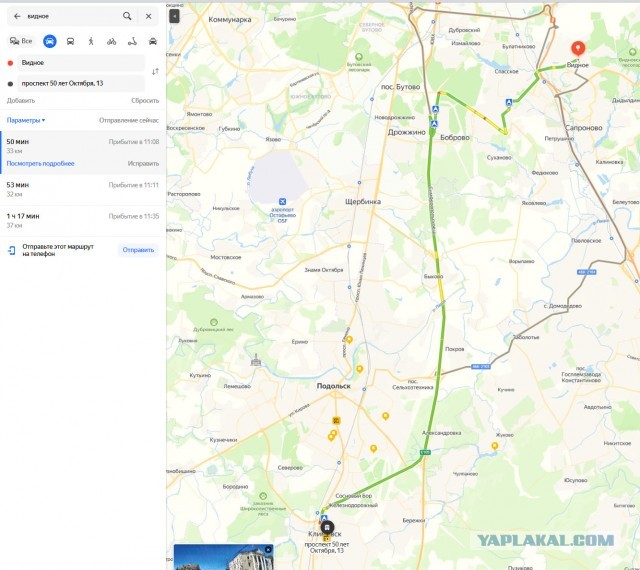
Task: Switch to walking route mode
Action: (91, 41)
